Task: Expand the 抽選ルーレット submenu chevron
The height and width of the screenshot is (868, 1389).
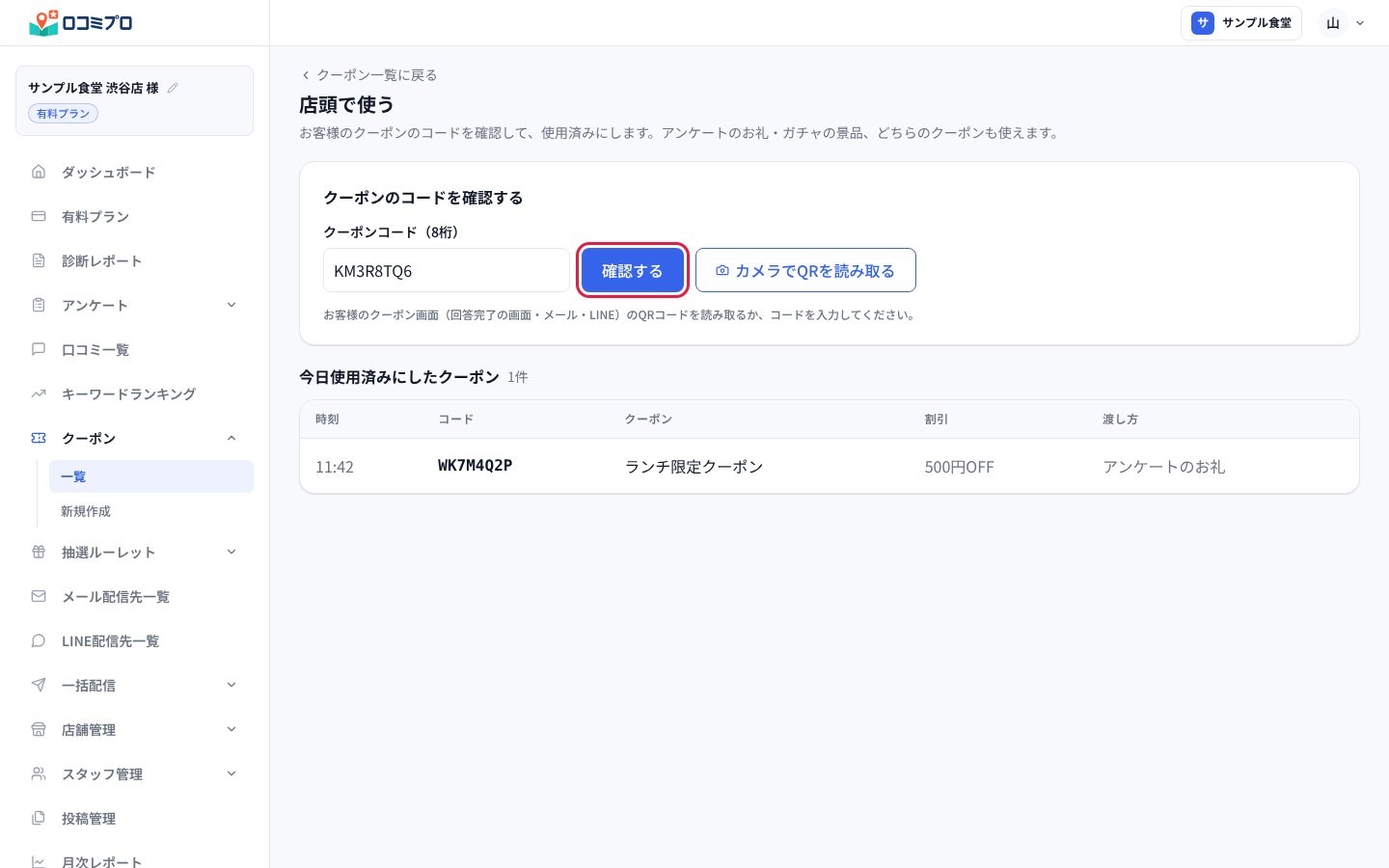Action: (x=231, y=552)
